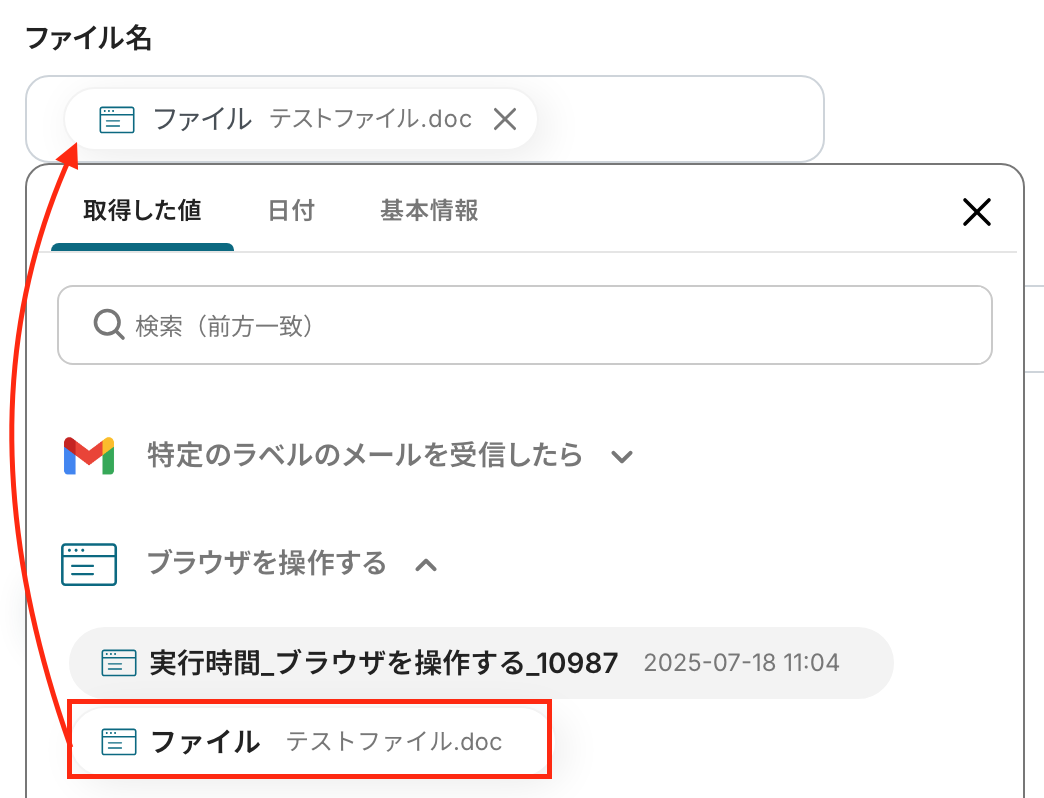Image resolution: width=1044 pixels, height=798 pixels.
Task: Switch to the 日付 tab
Action: click(291, 210)
